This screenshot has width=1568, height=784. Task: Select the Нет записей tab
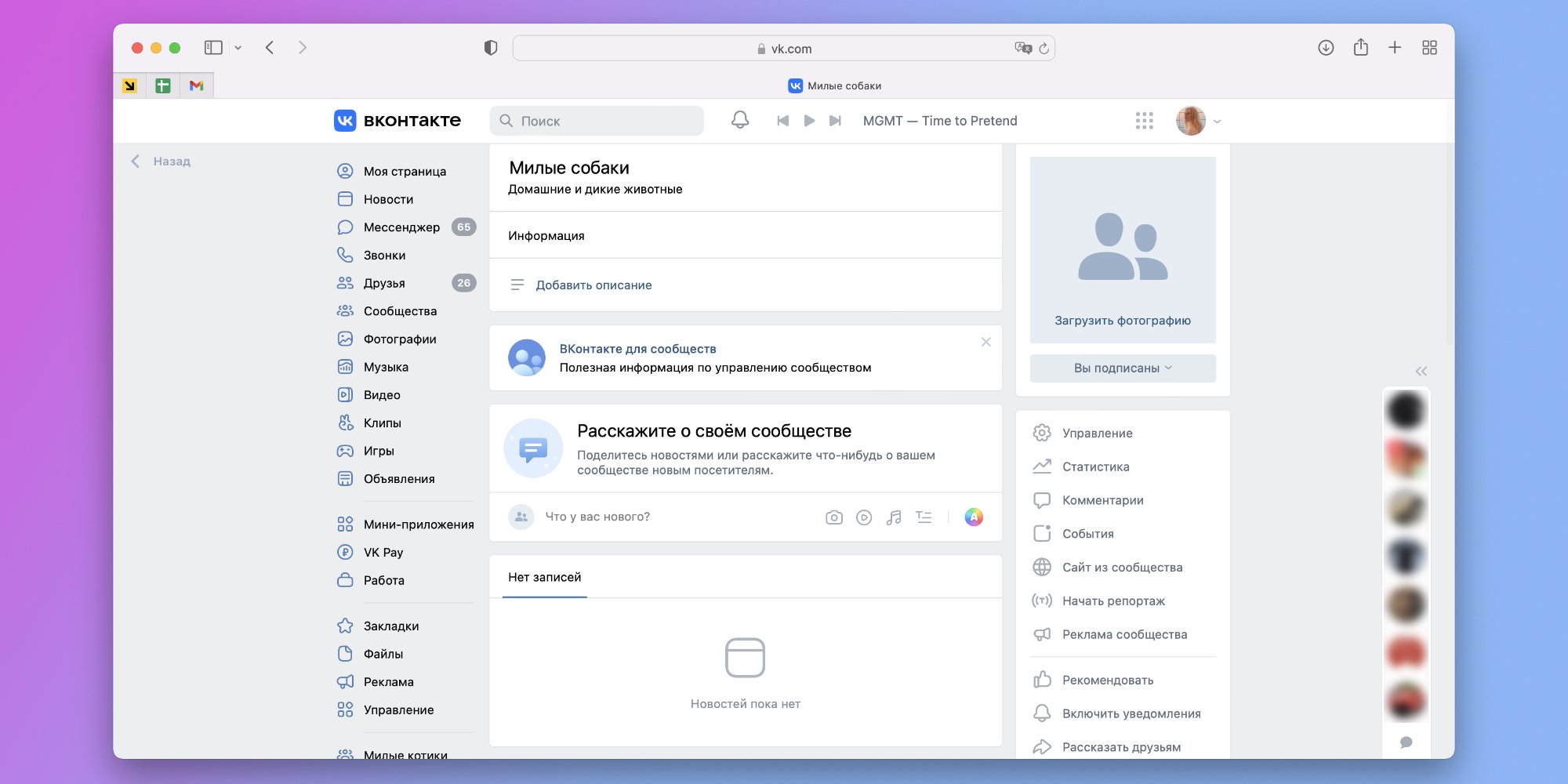(544, 577)
